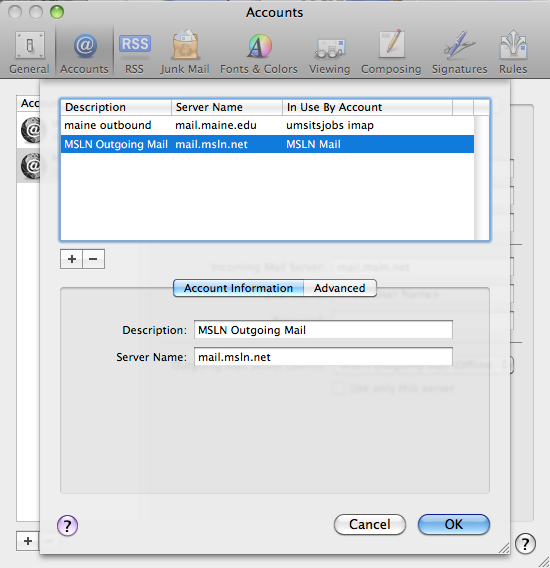
Task: Select second account icon in background sidebar
Action: point(30,166)
